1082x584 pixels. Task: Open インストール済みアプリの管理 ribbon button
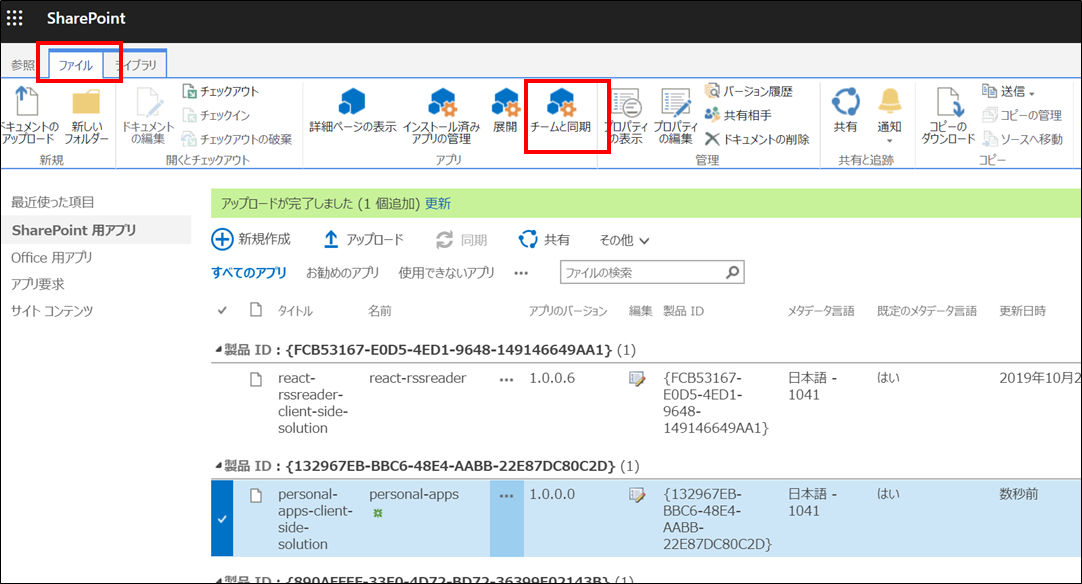tap(442, 115)
